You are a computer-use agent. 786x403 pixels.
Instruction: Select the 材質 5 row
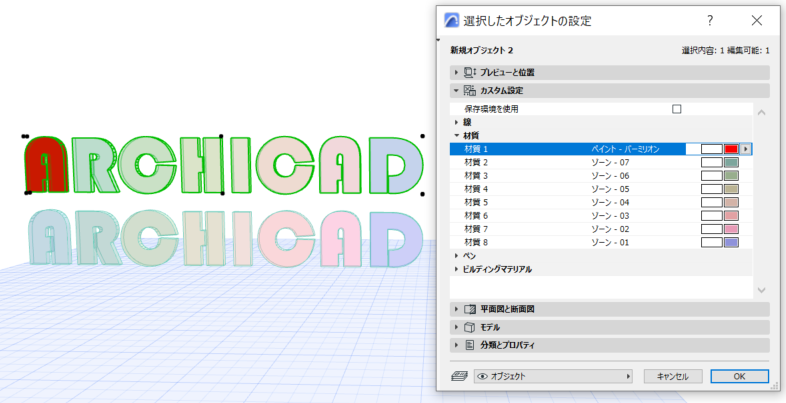coord(601,203)
